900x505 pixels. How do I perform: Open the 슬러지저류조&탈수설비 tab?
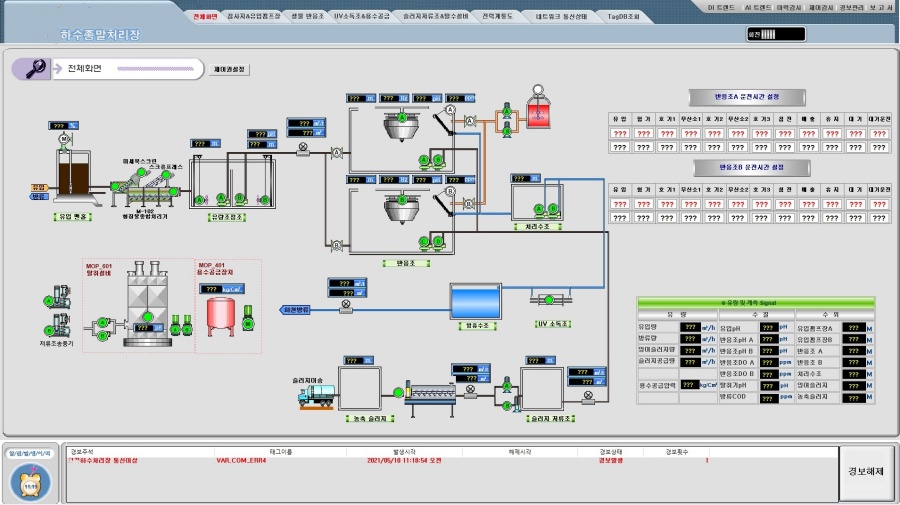pyautogui.click(x=436, y=17)
